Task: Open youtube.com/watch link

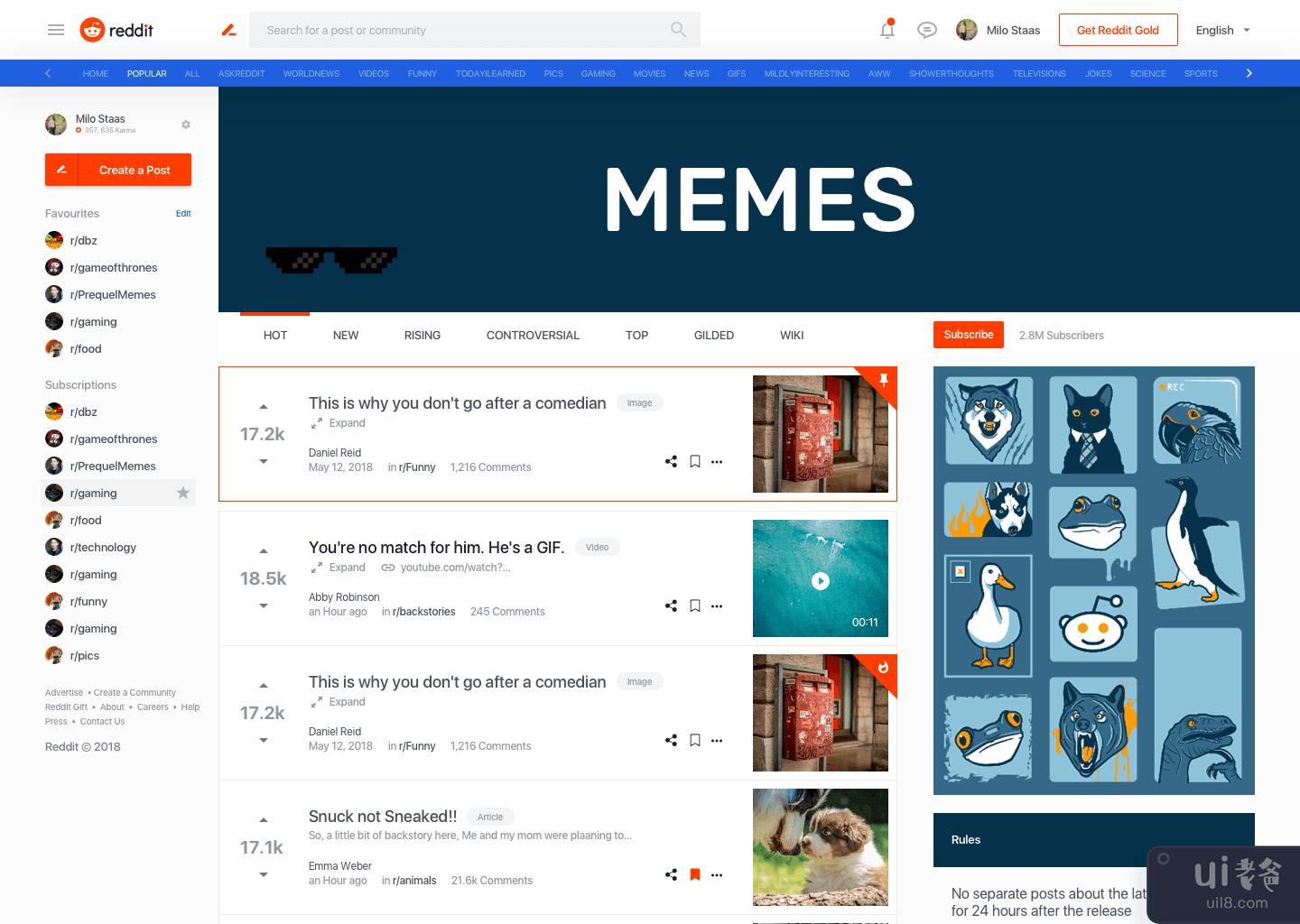Action: point(446,568)
